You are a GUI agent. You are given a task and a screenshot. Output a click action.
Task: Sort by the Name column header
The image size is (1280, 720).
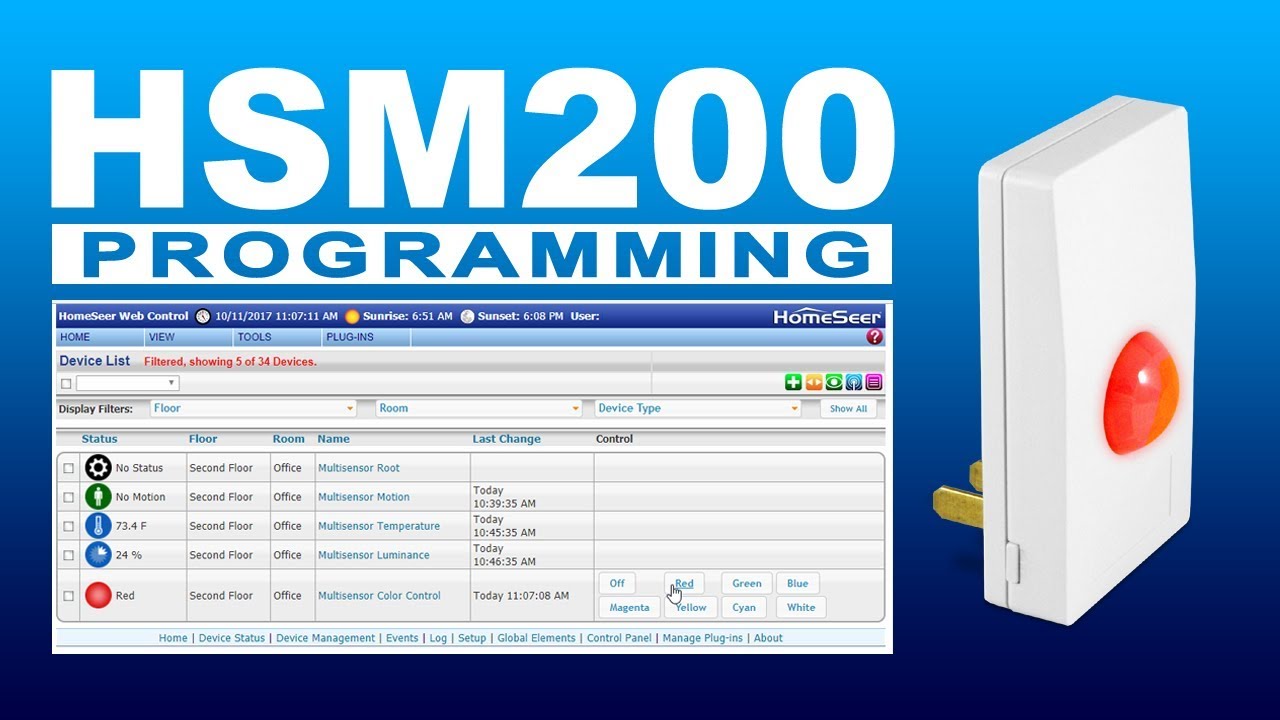click(333, 439)
